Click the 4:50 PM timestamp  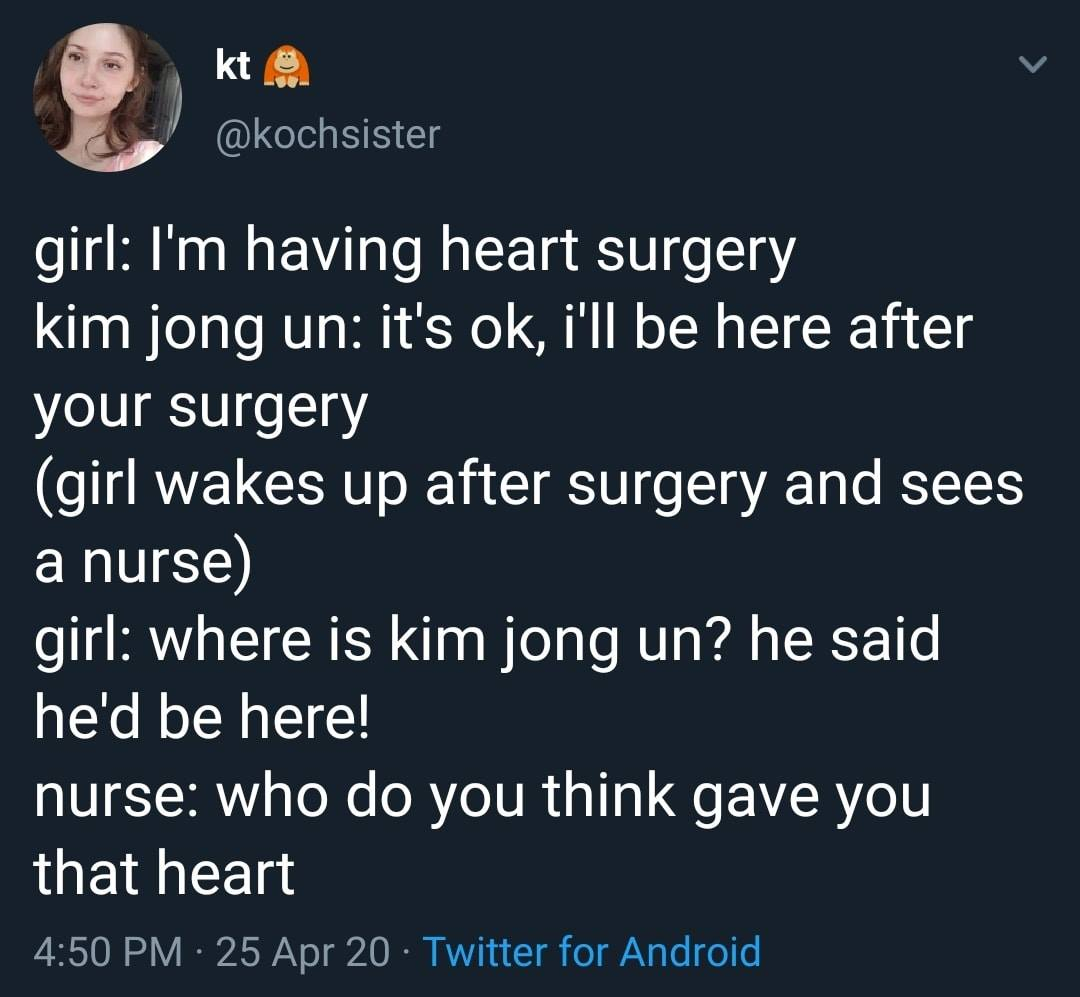tap(108, 950)
